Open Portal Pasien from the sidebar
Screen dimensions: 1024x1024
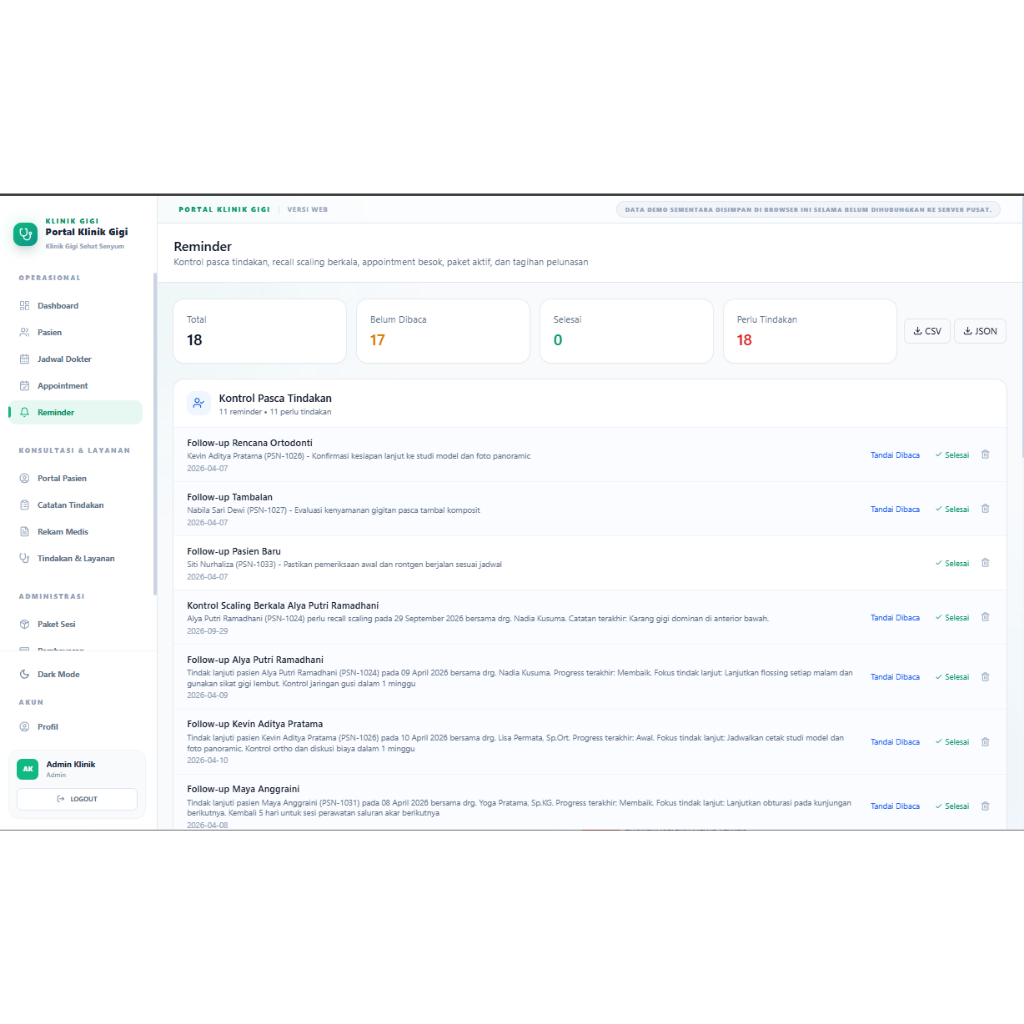tap(75, 478)
